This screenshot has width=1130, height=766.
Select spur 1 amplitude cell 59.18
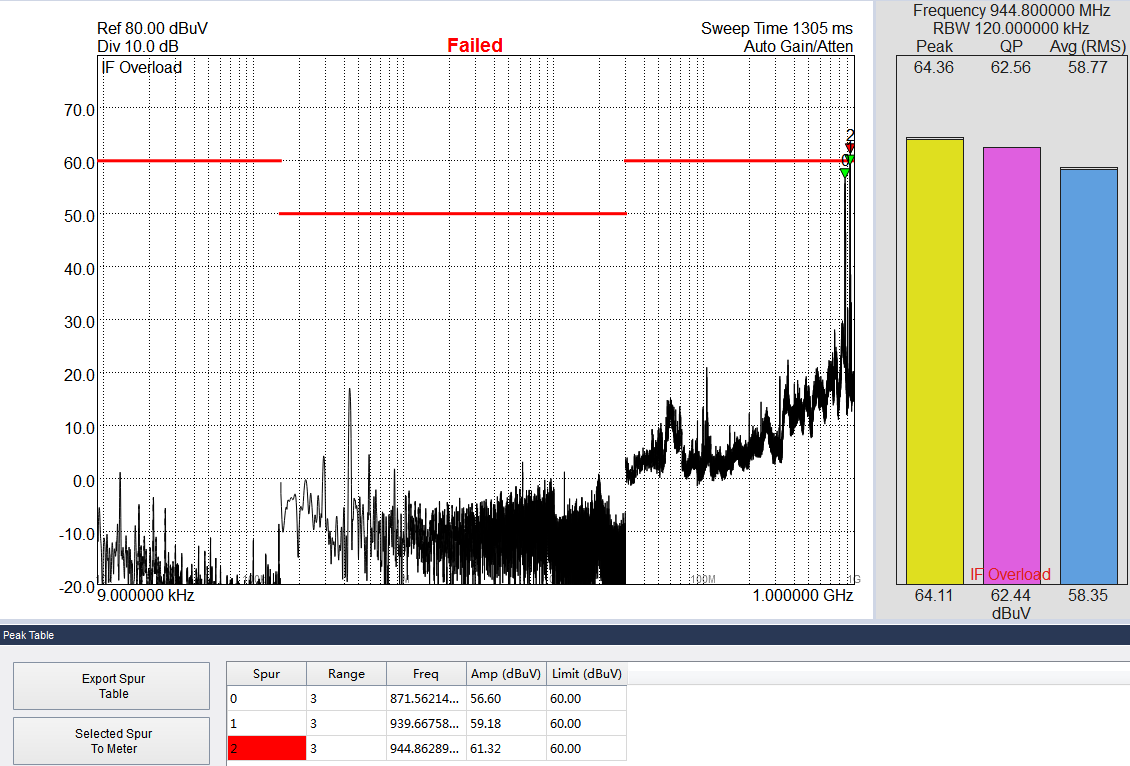pos(506,723)
